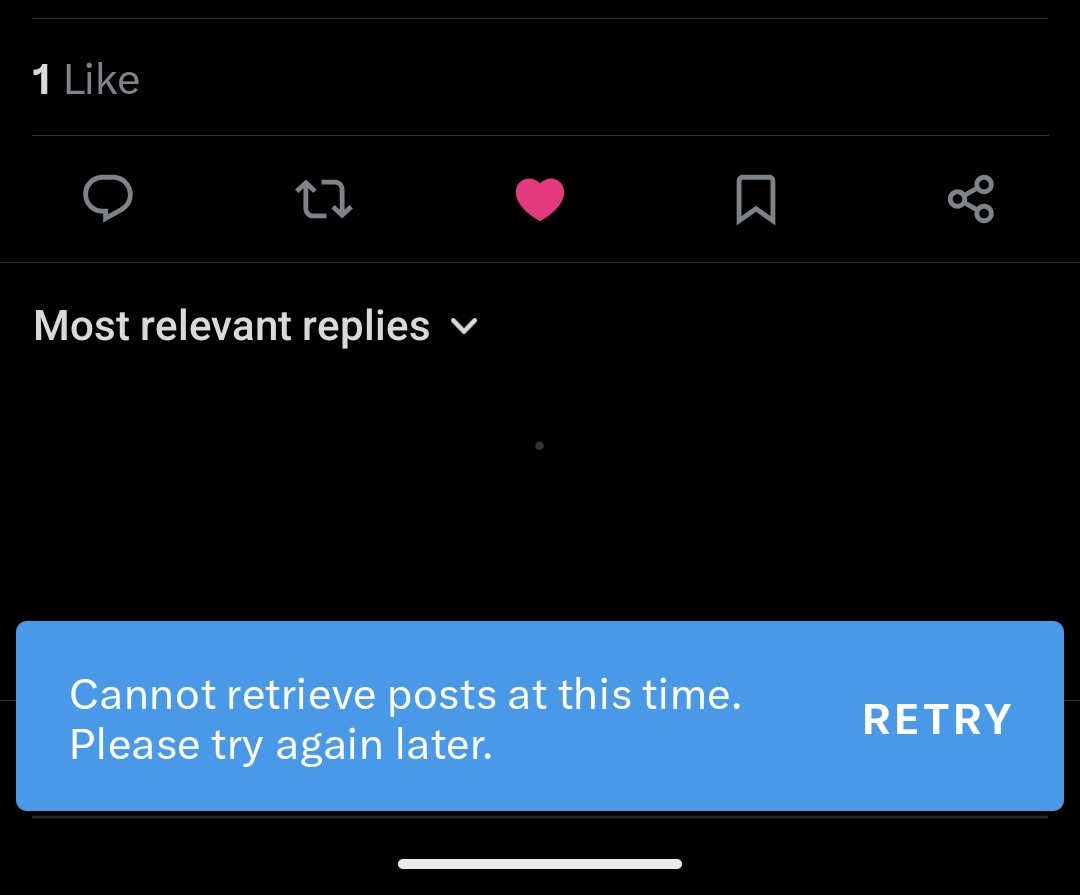View who liked via '1 Like'
This screenshot has height=895, width=1080.
[86, 79]
